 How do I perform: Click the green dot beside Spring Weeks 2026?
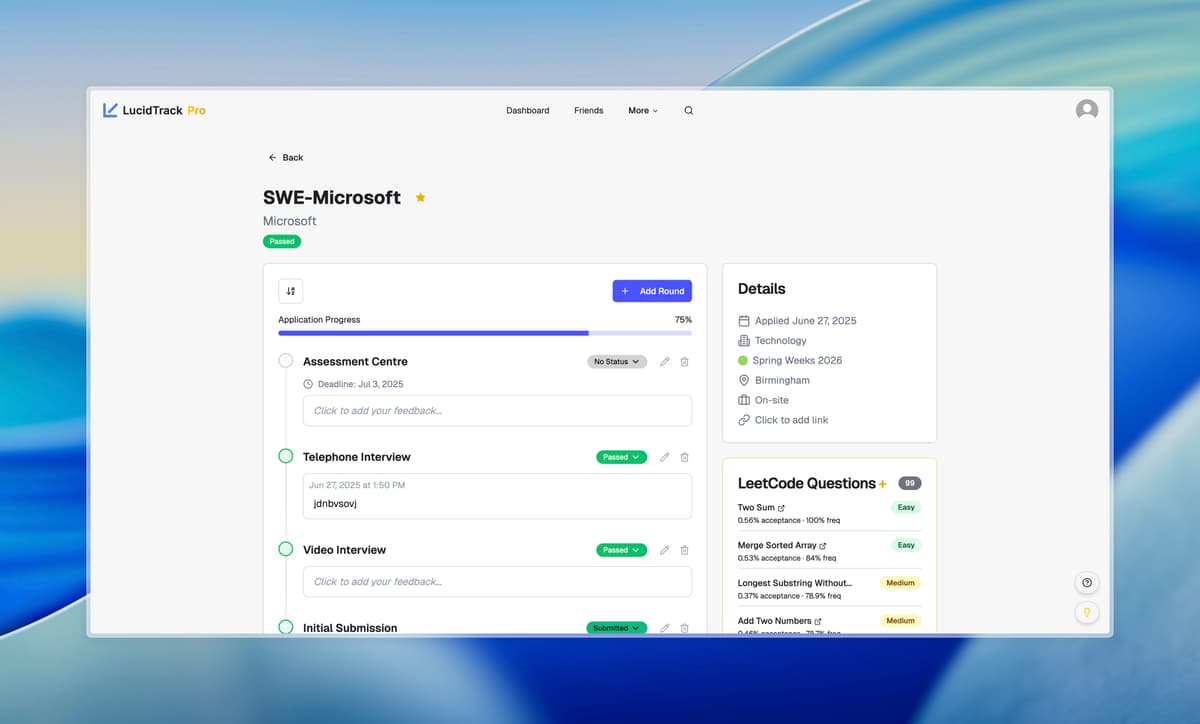(743, 360)
